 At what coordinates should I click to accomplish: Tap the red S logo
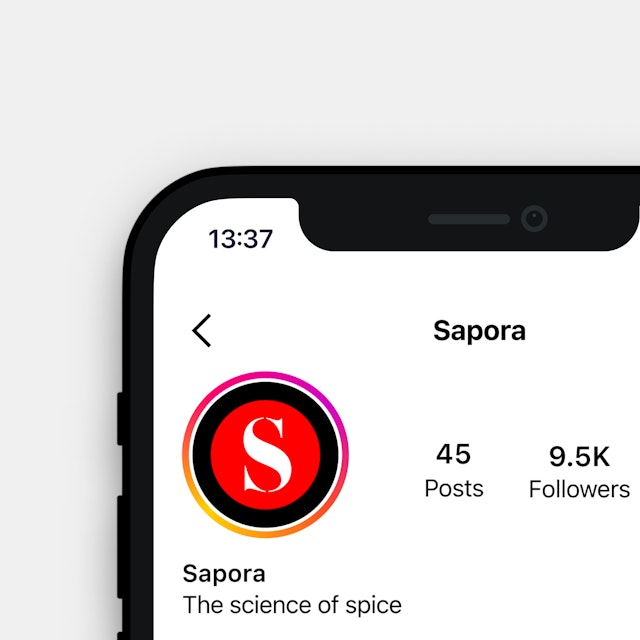[265, 455]
